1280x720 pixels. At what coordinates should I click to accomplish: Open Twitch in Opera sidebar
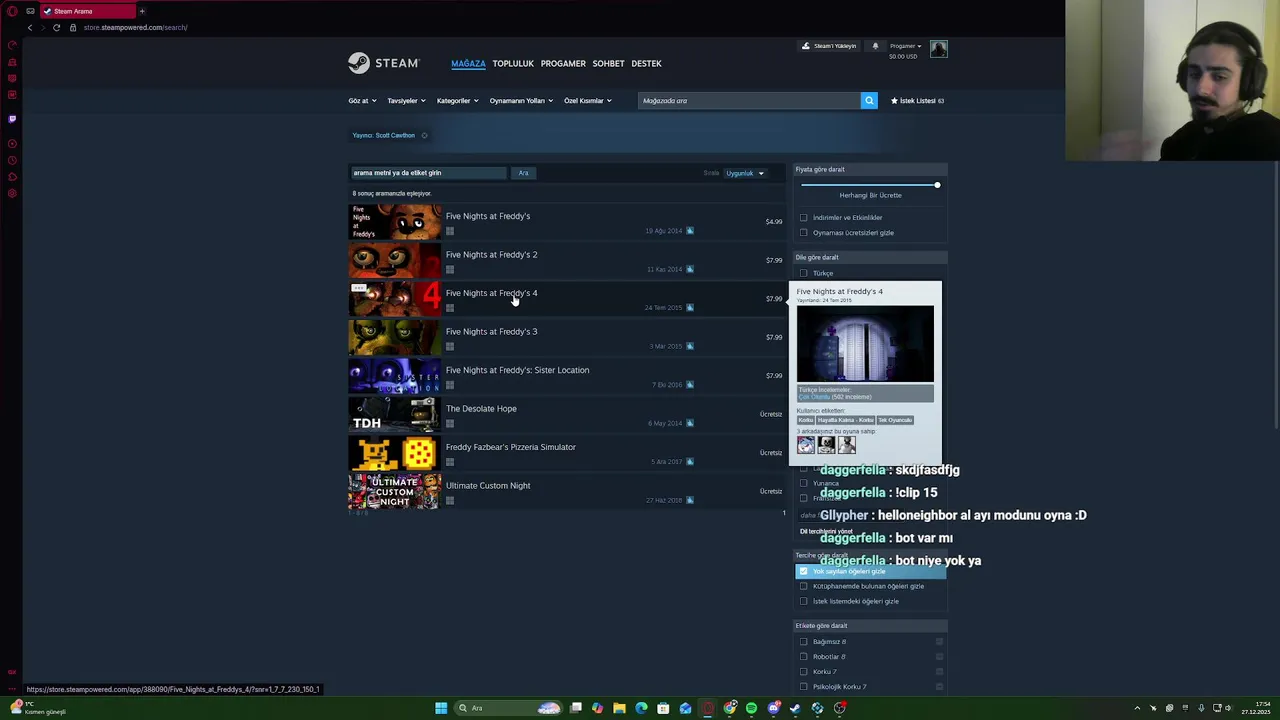pos(12,119)
